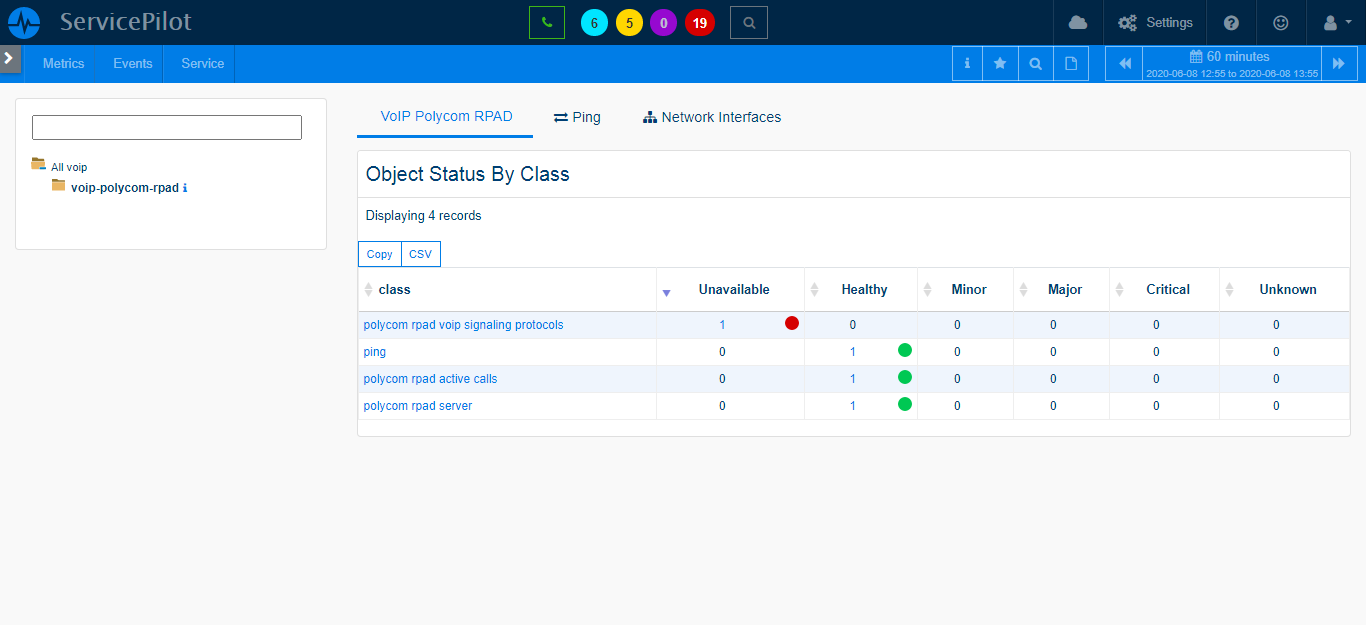Click the help question mark icon

click(x=1231, y=22)
